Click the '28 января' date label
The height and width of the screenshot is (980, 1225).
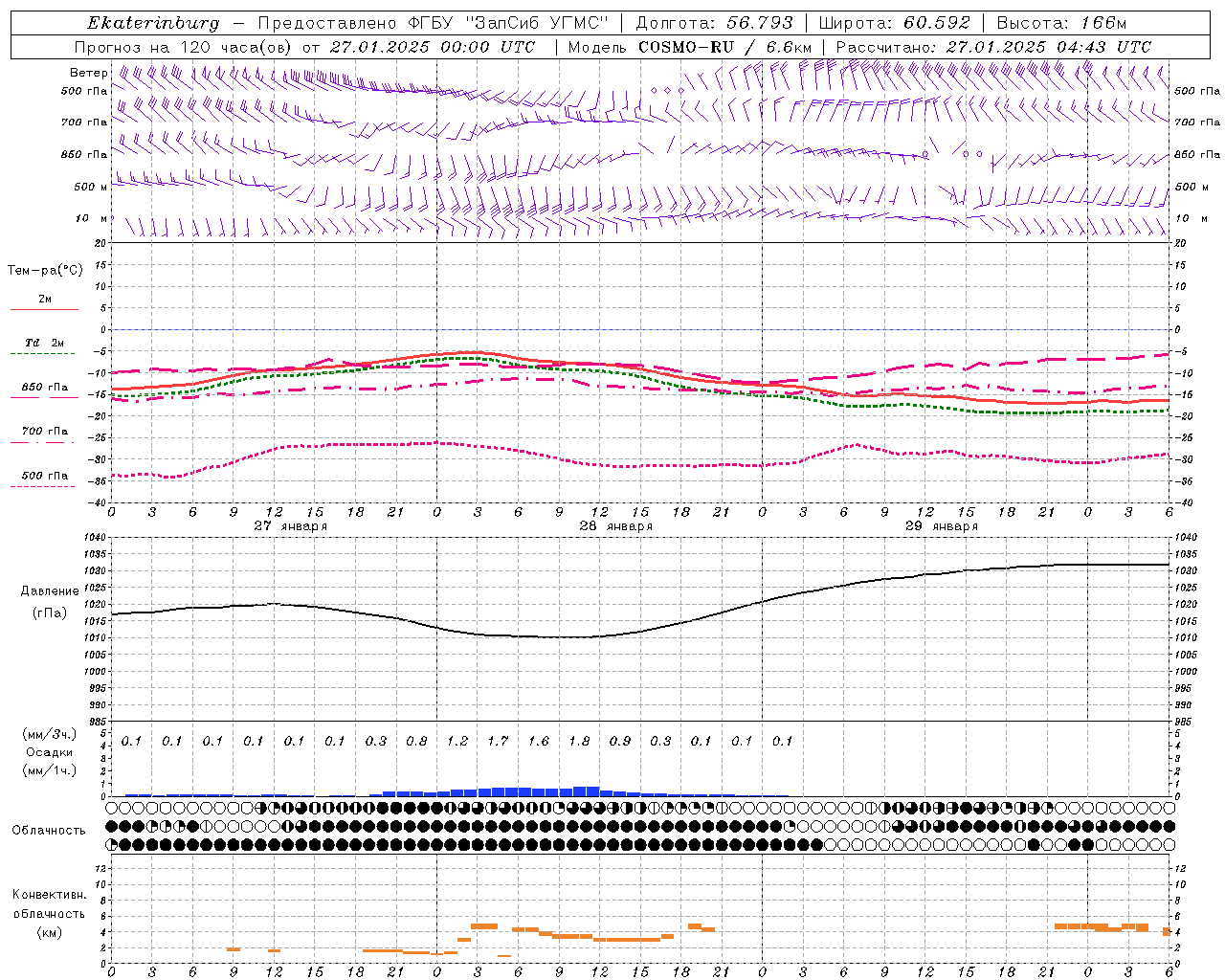click(x=615, y=526)
